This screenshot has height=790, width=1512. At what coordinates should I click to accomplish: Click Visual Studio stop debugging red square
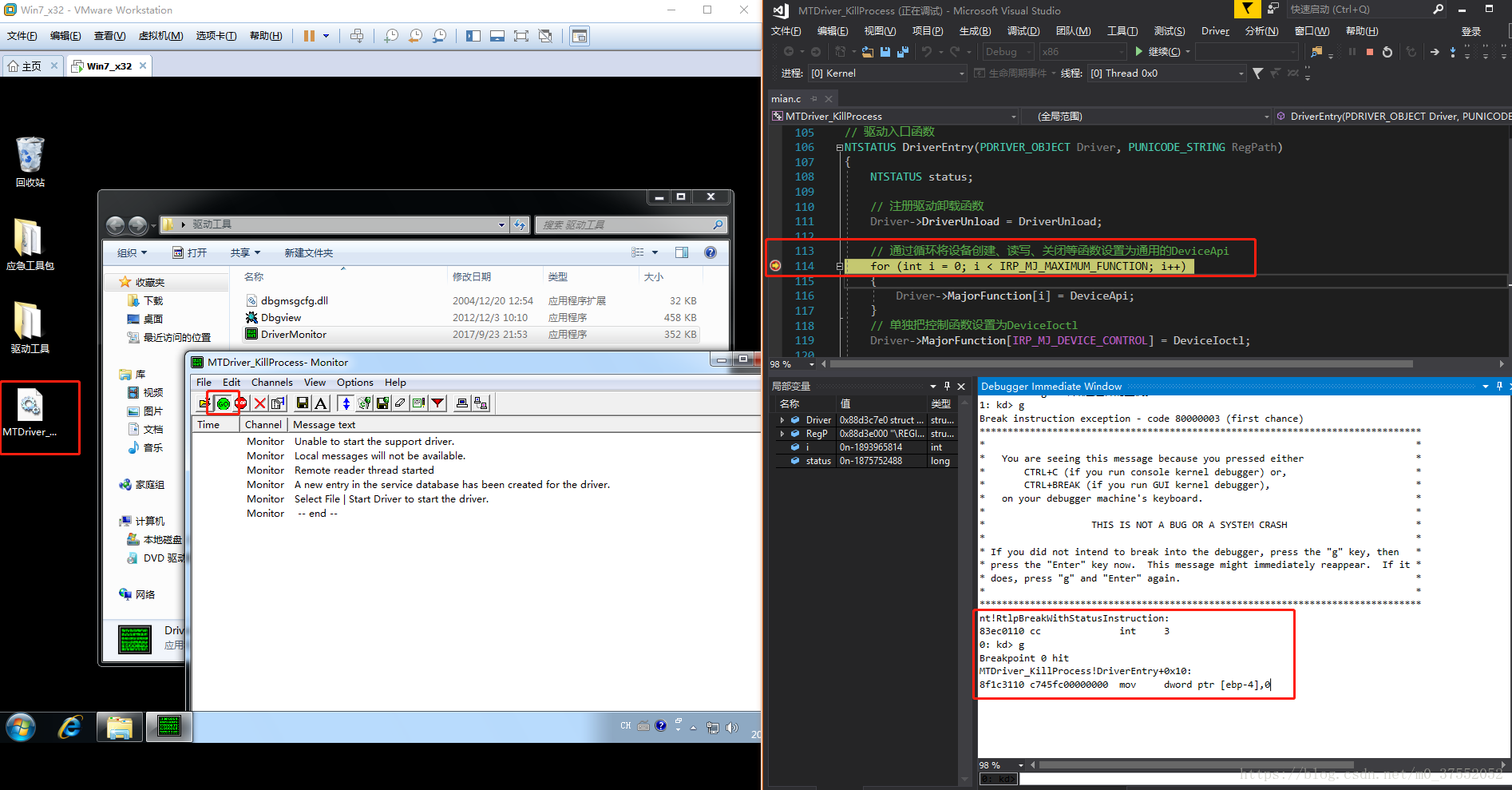pyautogui.click(x=1370, y=52)
